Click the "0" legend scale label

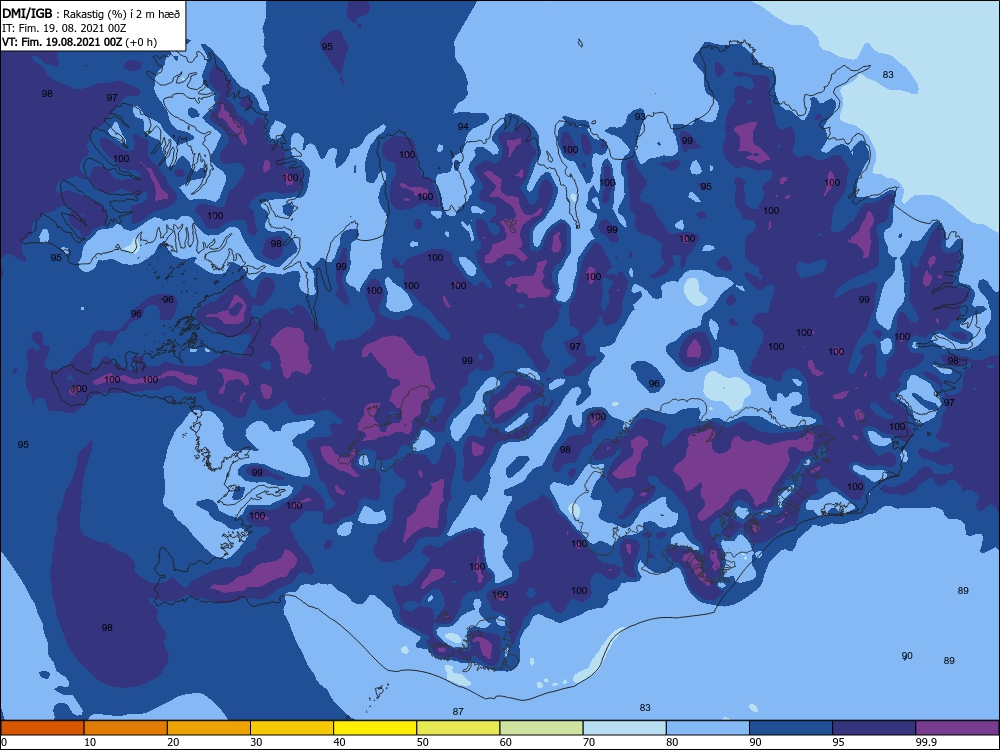click(x=4, y=742)
